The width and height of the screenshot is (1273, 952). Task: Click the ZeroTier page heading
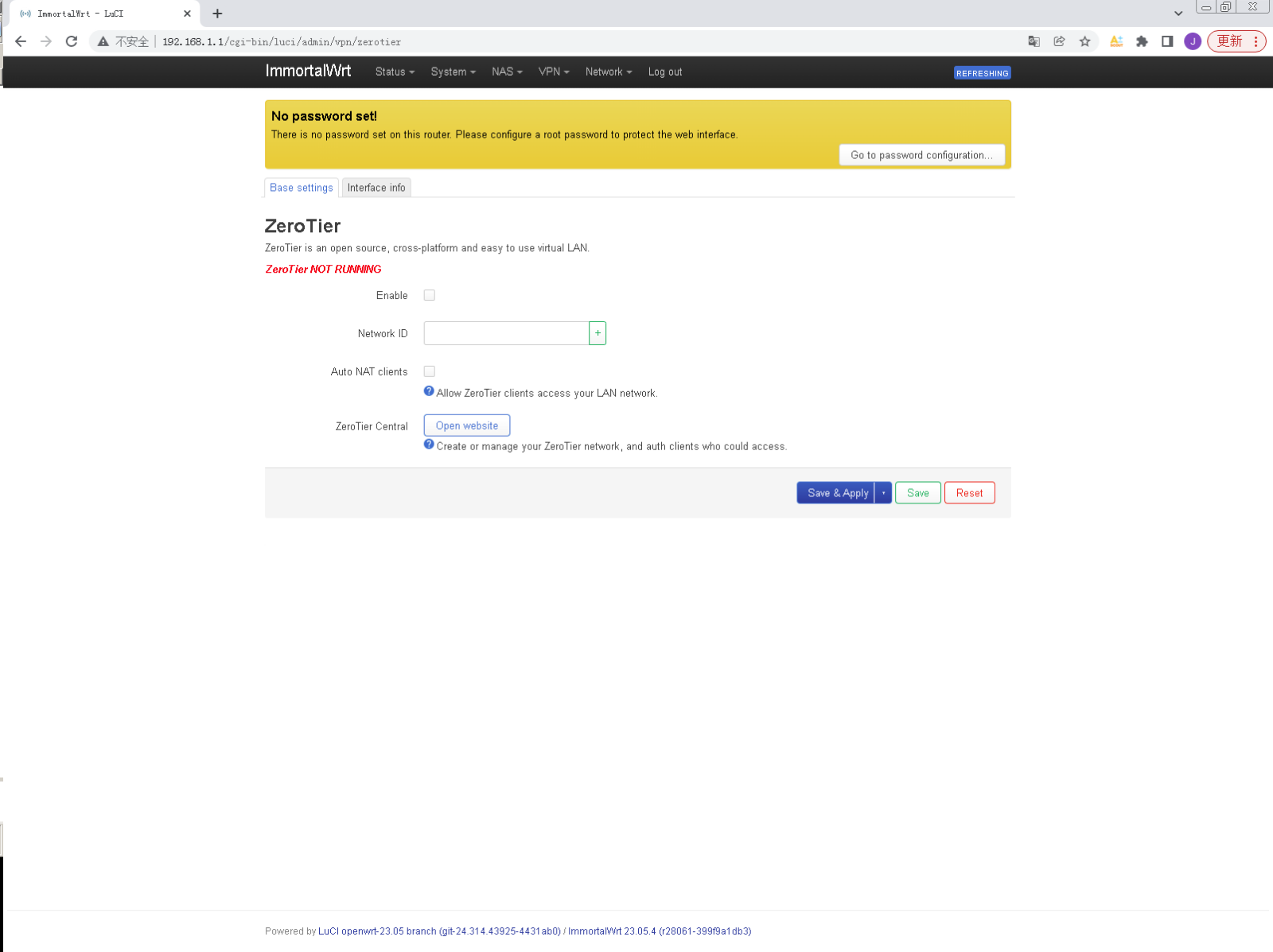click(x=303, y=226)
